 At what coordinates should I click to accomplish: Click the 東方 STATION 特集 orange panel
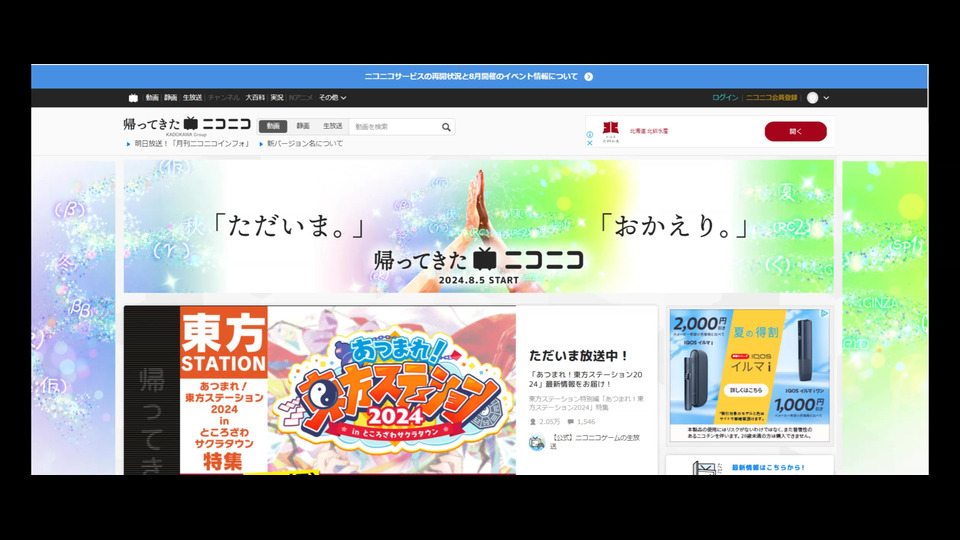pos(223,390)
